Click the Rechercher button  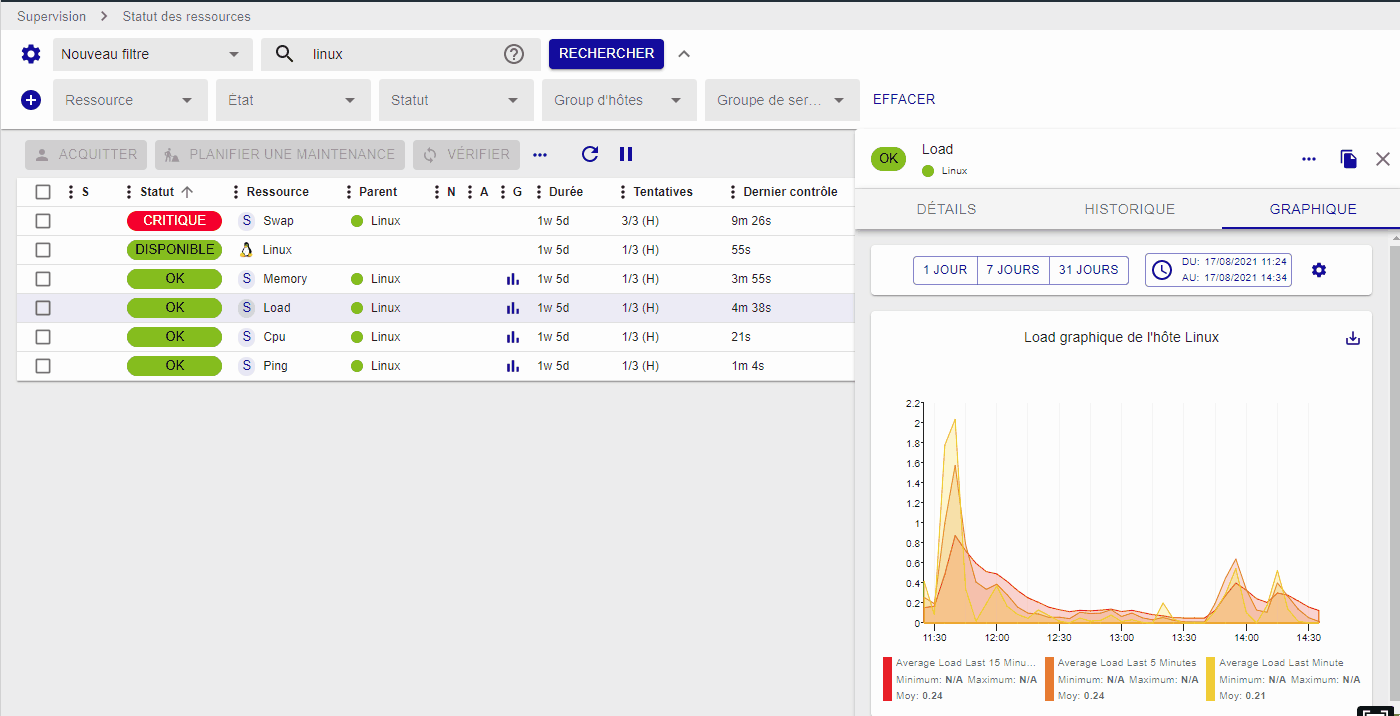606,54
